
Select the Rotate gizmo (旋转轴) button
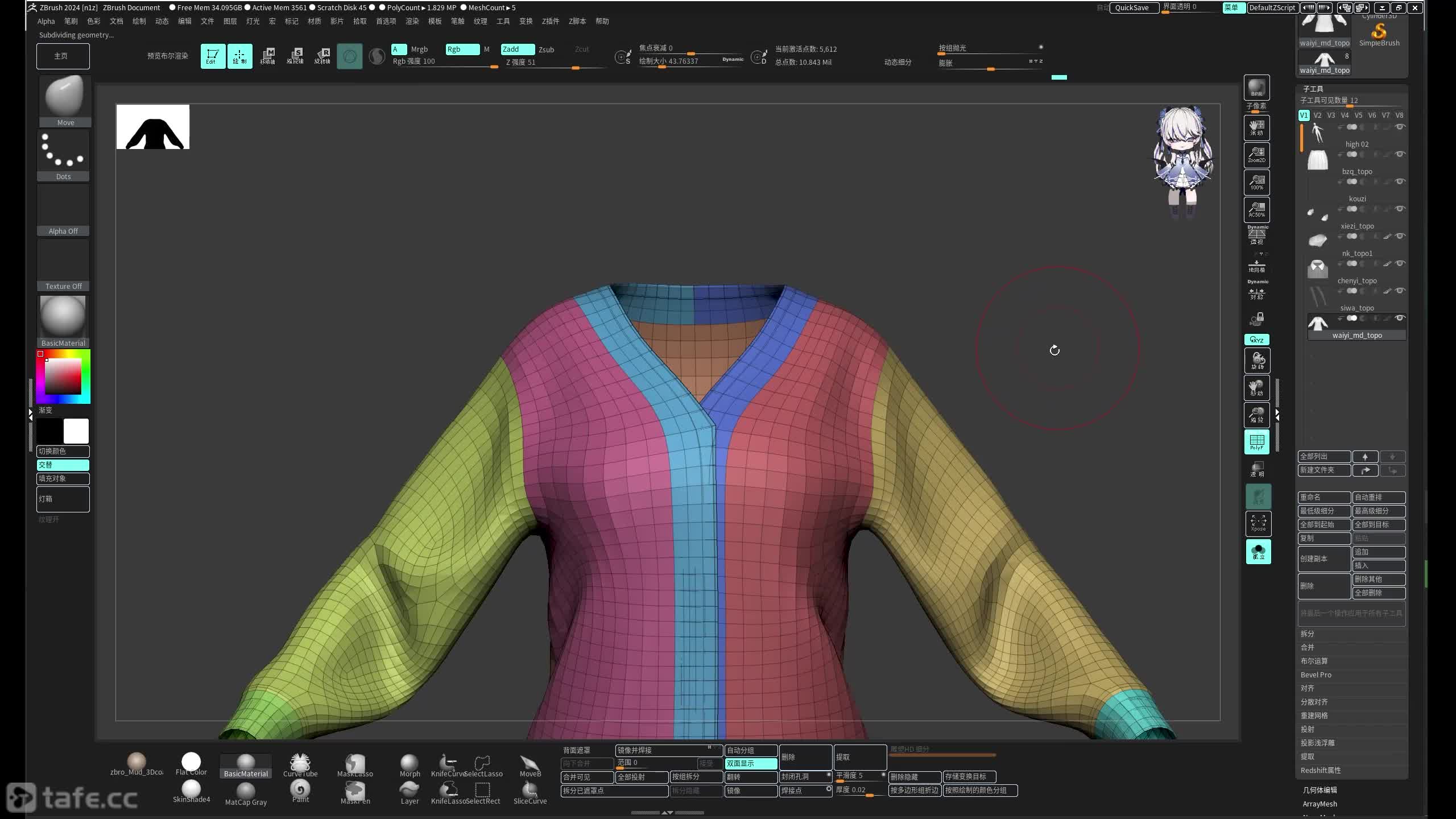[322, 56]
